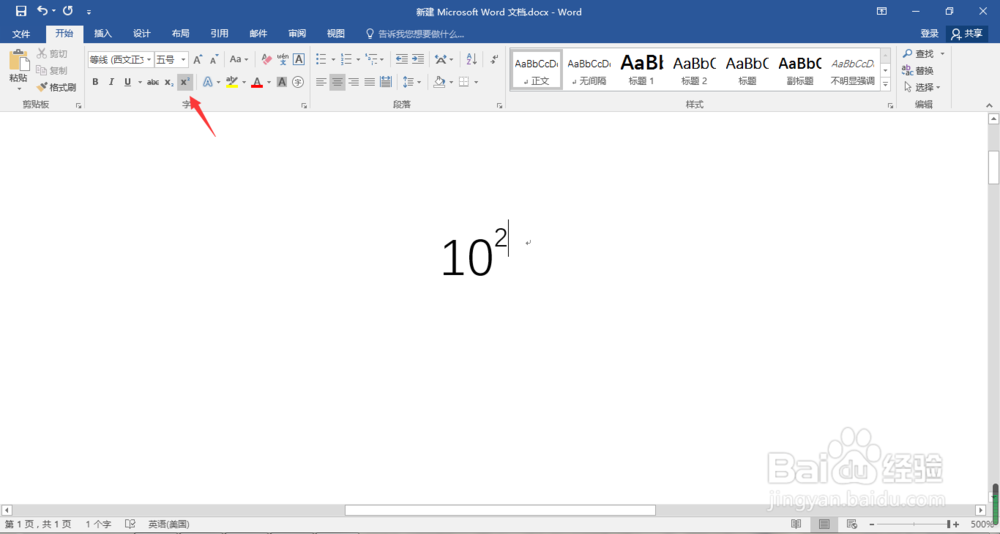Image resolution: width=1000 pixels, height=534 pixels.
Task: Open underline style dropdown arrow
Action: 140,82
